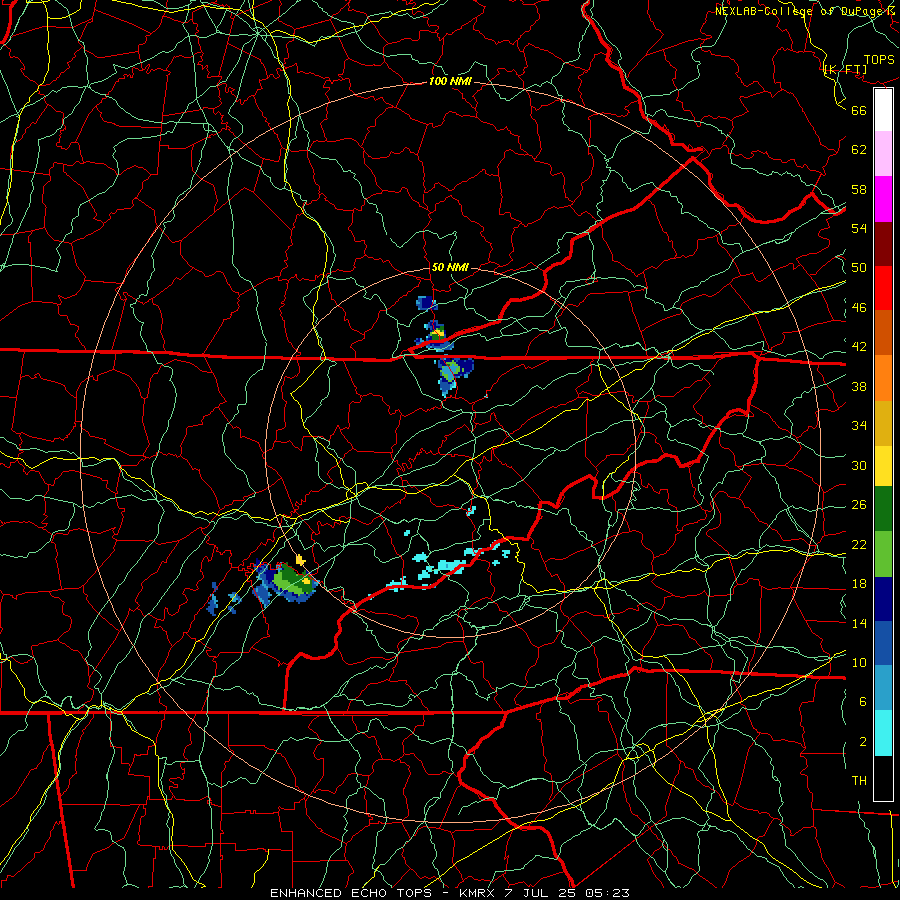This screenshot has width=900, height=900.
Task: Click the 14 legend value
Action: point(859,623)
